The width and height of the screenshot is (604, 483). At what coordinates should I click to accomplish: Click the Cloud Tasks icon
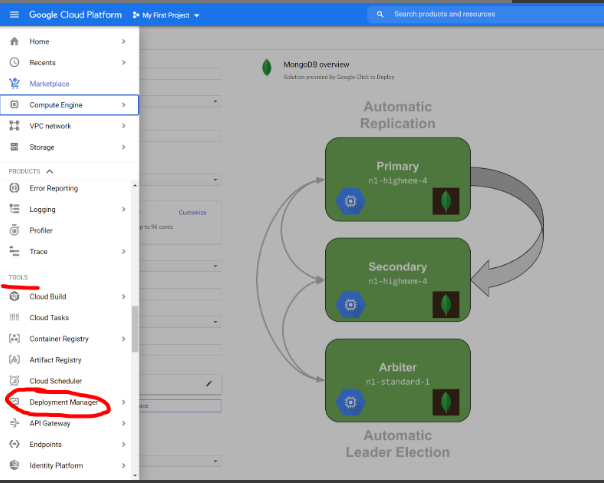[14, 317]
